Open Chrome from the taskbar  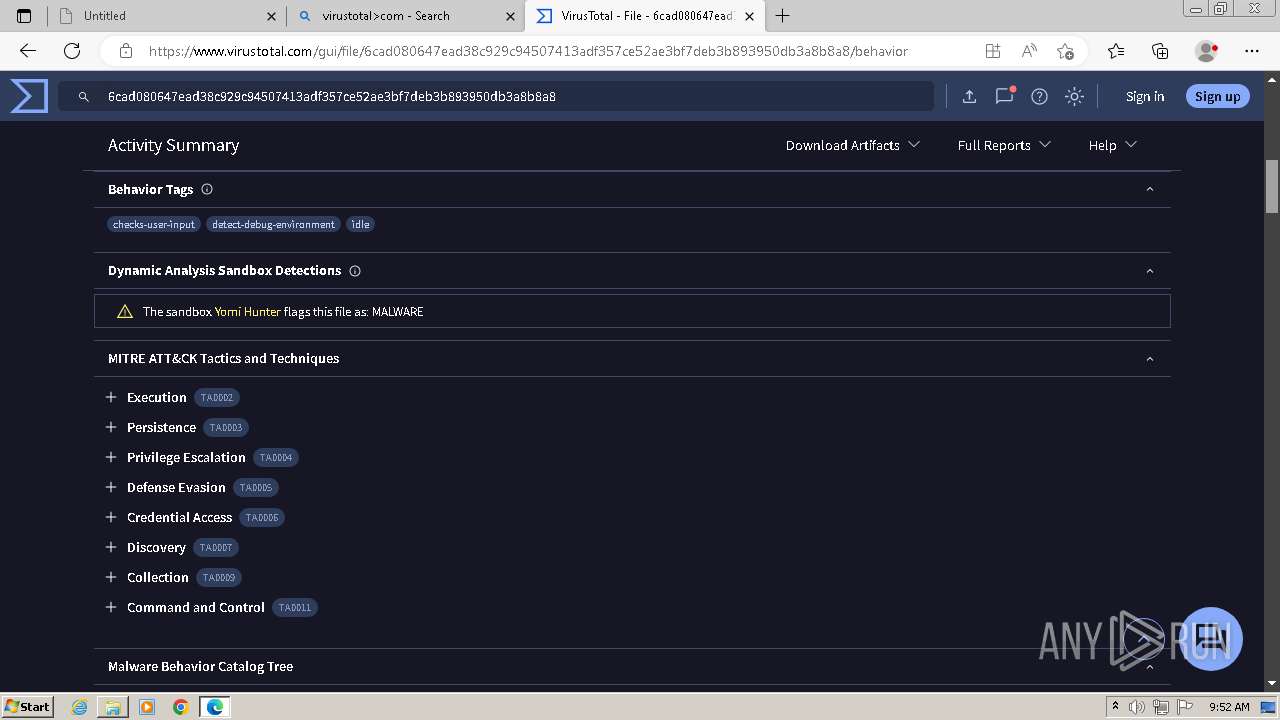click(181, 707)
